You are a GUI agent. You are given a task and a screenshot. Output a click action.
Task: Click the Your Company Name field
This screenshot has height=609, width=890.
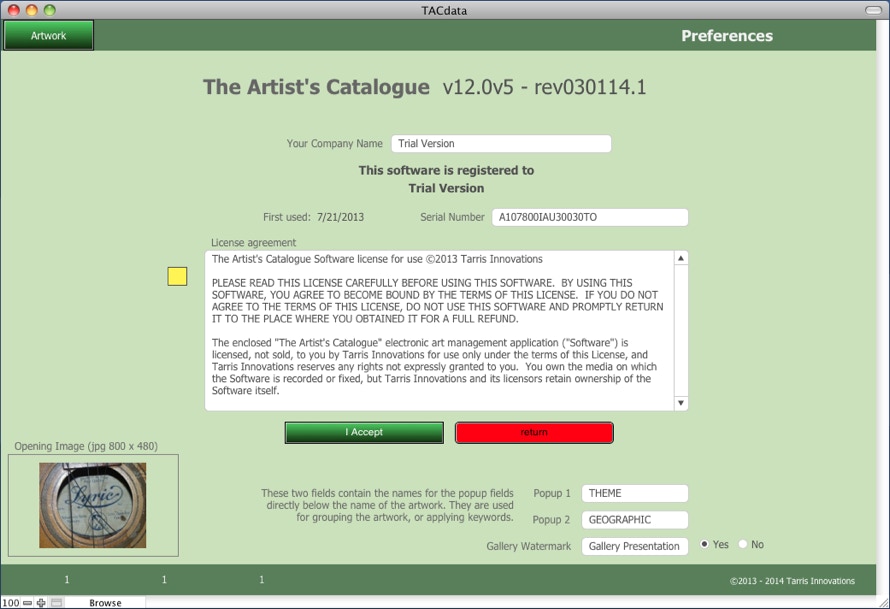(500, 144)
